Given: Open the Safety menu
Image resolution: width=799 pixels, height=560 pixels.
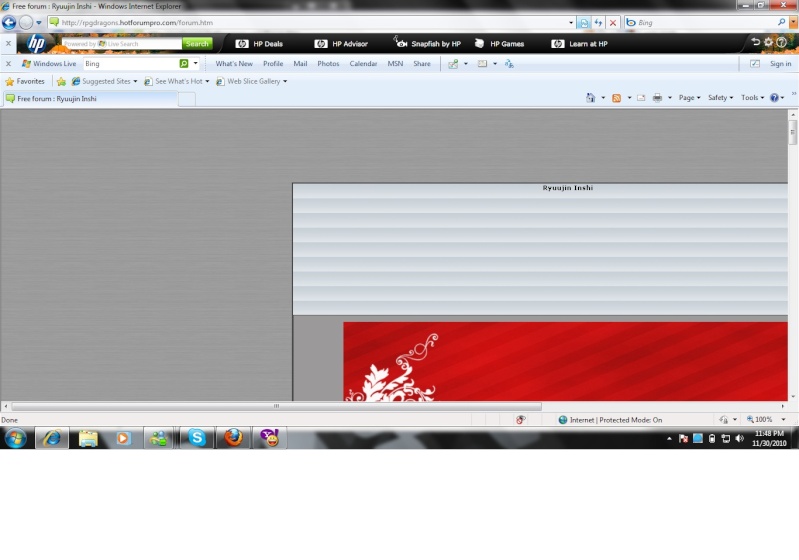Looking at the screenshot, I should point(721,98).
